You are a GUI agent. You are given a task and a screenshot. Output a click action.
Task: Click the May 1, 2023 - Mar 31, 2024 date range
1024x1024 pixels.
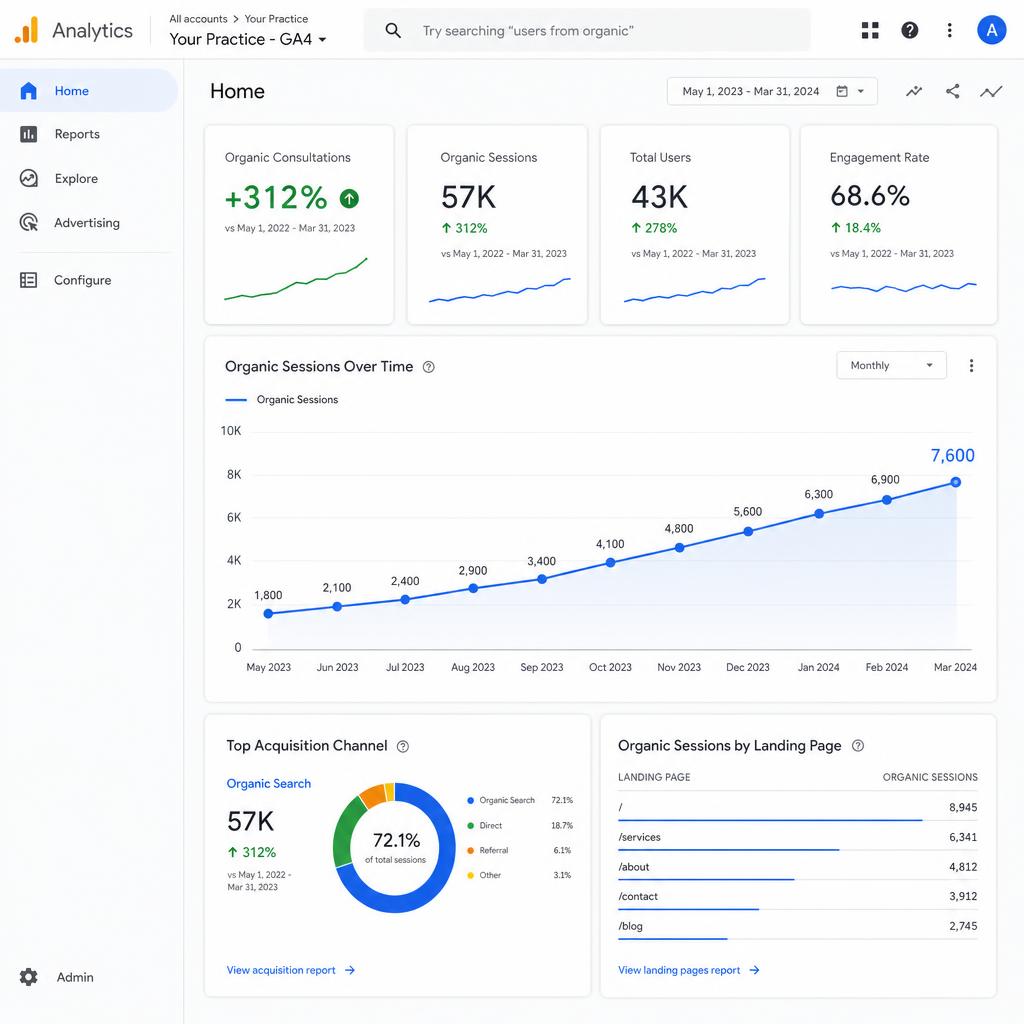[x=750, y=91]
